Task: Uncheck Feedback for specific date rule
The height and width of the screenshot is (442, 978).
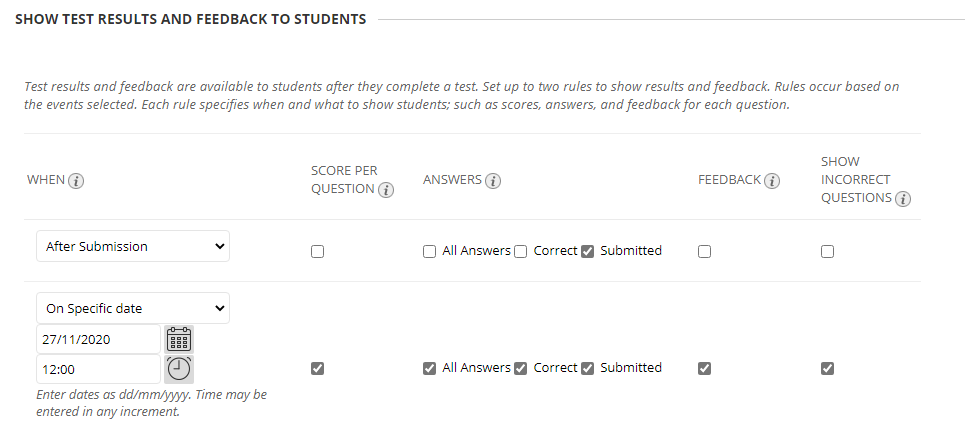Action: [704, 368]
